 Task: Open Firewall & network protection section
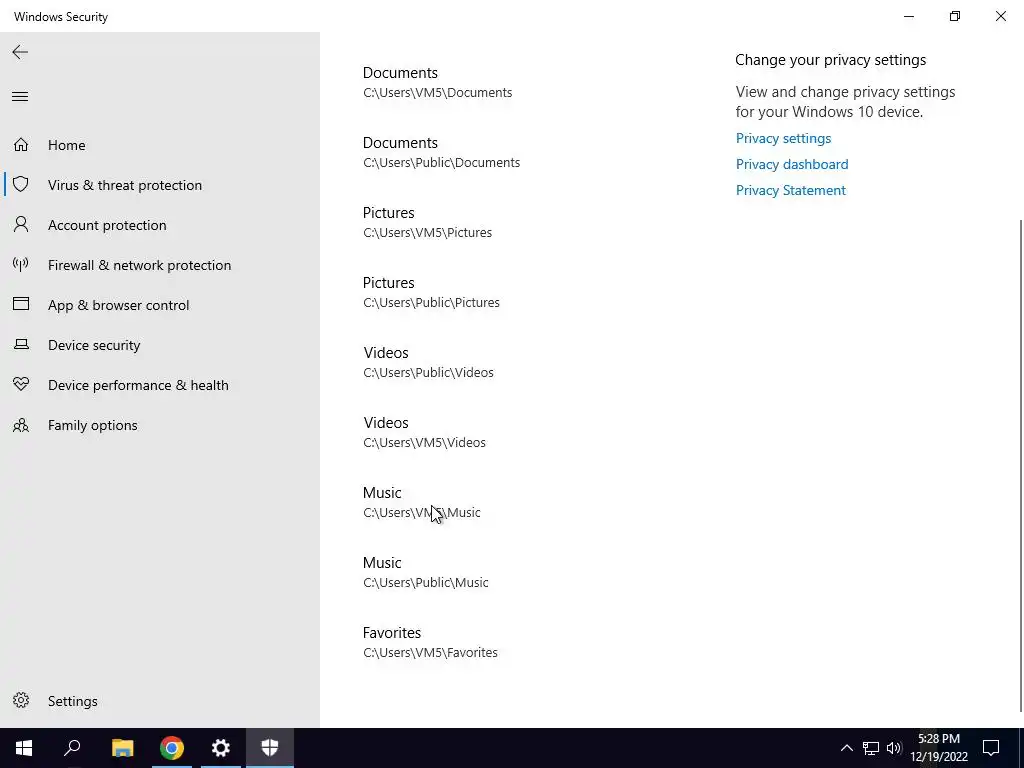(x=160, y=264)
